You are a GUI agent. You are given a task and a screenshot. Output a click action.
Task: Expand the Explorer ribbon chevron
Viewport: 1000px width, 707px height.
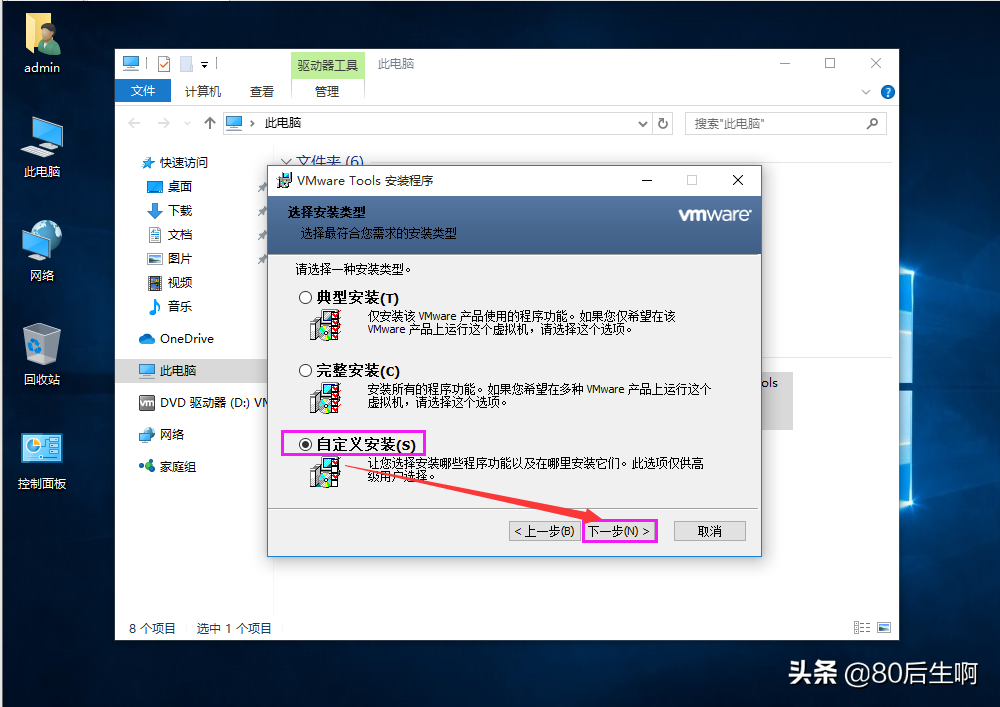click(x=865, y=92)
